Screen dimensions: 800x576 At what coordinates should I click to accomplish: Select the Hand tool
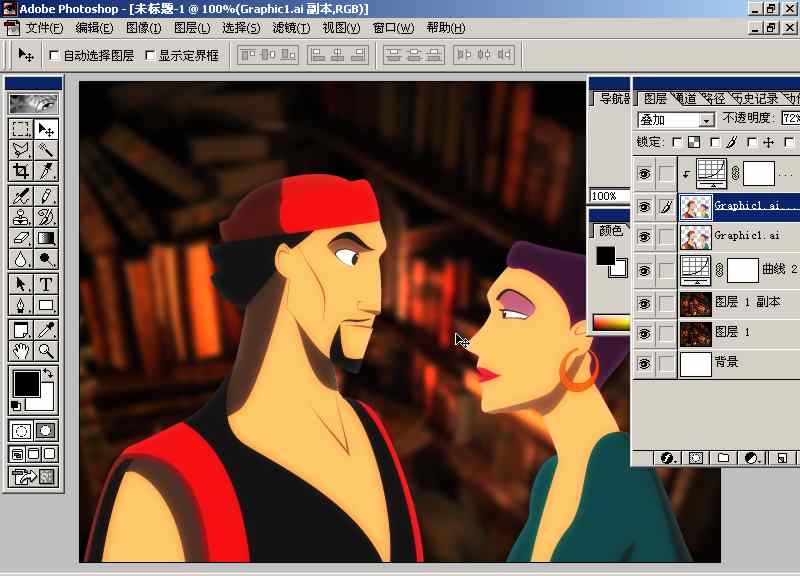21,350
